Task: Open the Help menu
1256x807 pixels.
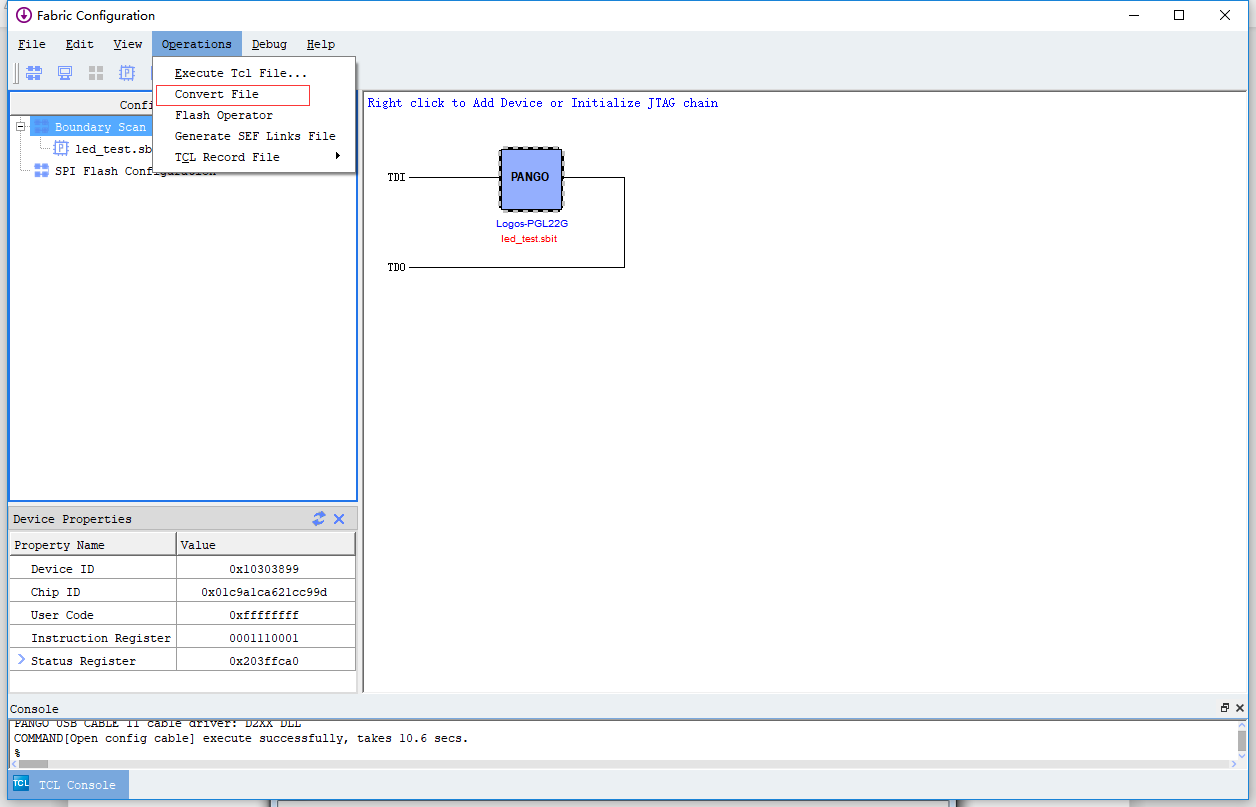Action: 321,44
